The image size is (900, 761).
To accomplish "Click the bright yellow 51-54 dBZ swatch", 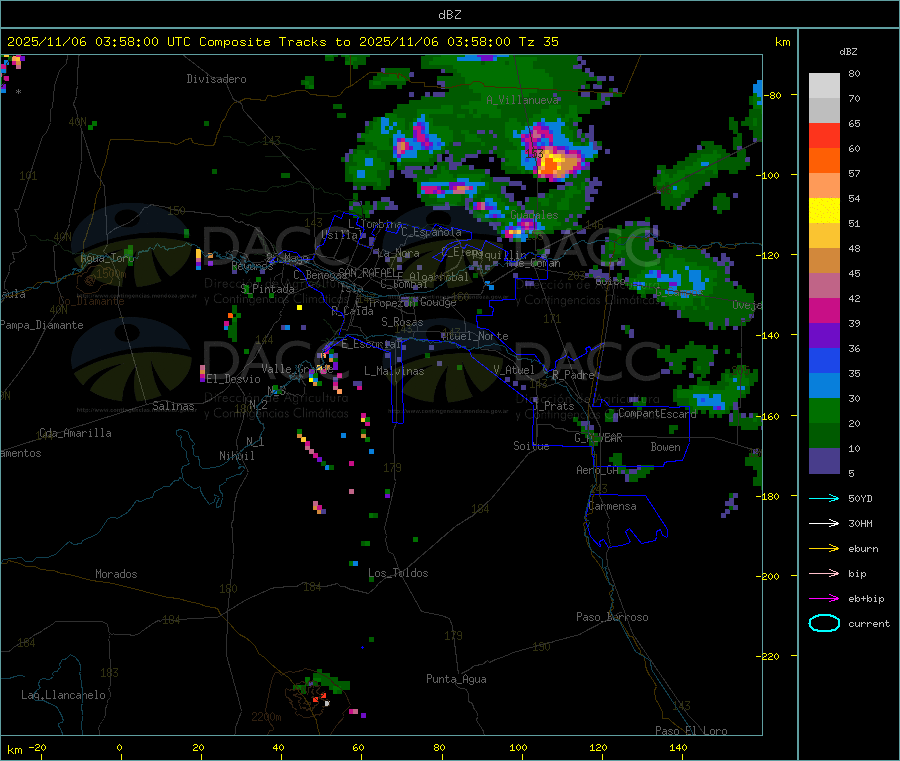I will click(824, 211).
